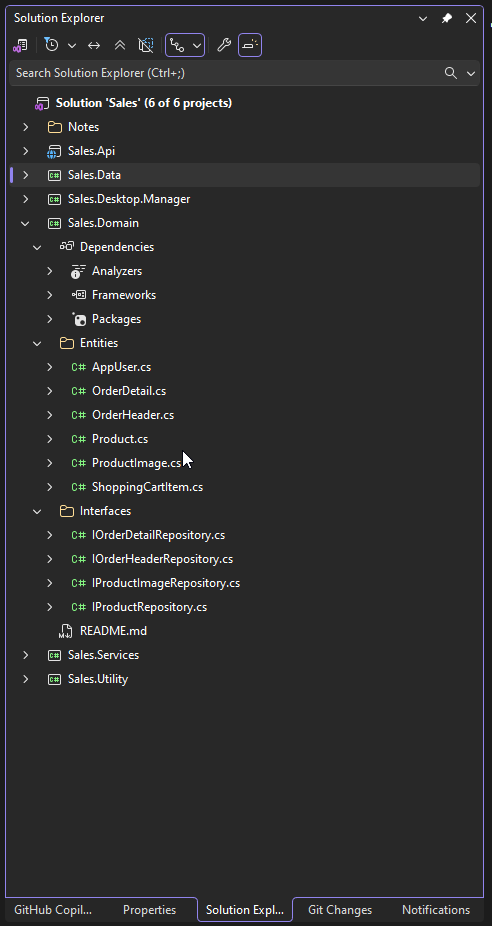
Task: Collapse the Entities folder
Action: tap(37, 343)
